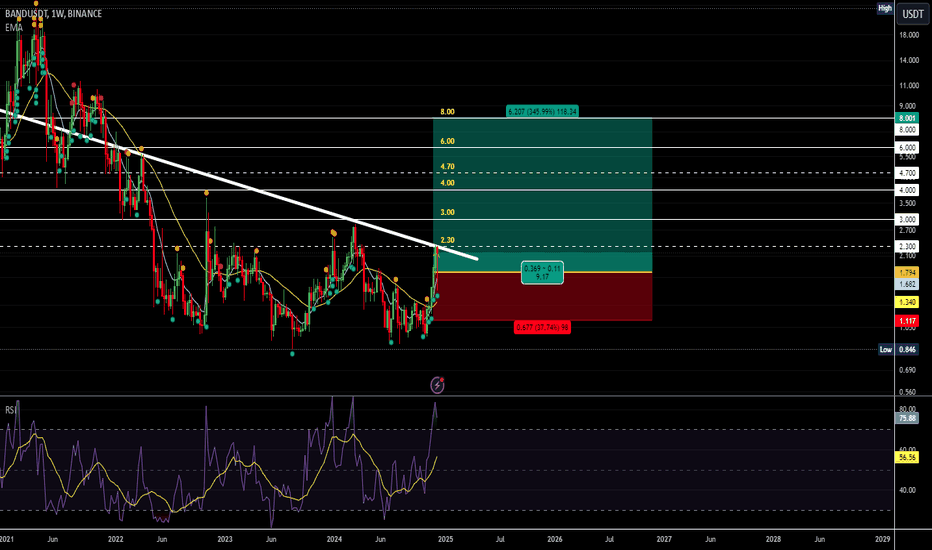This screenshot has width=932, height=550.
Task: Click the 2022 label on time axis
Action: (115, 539)
